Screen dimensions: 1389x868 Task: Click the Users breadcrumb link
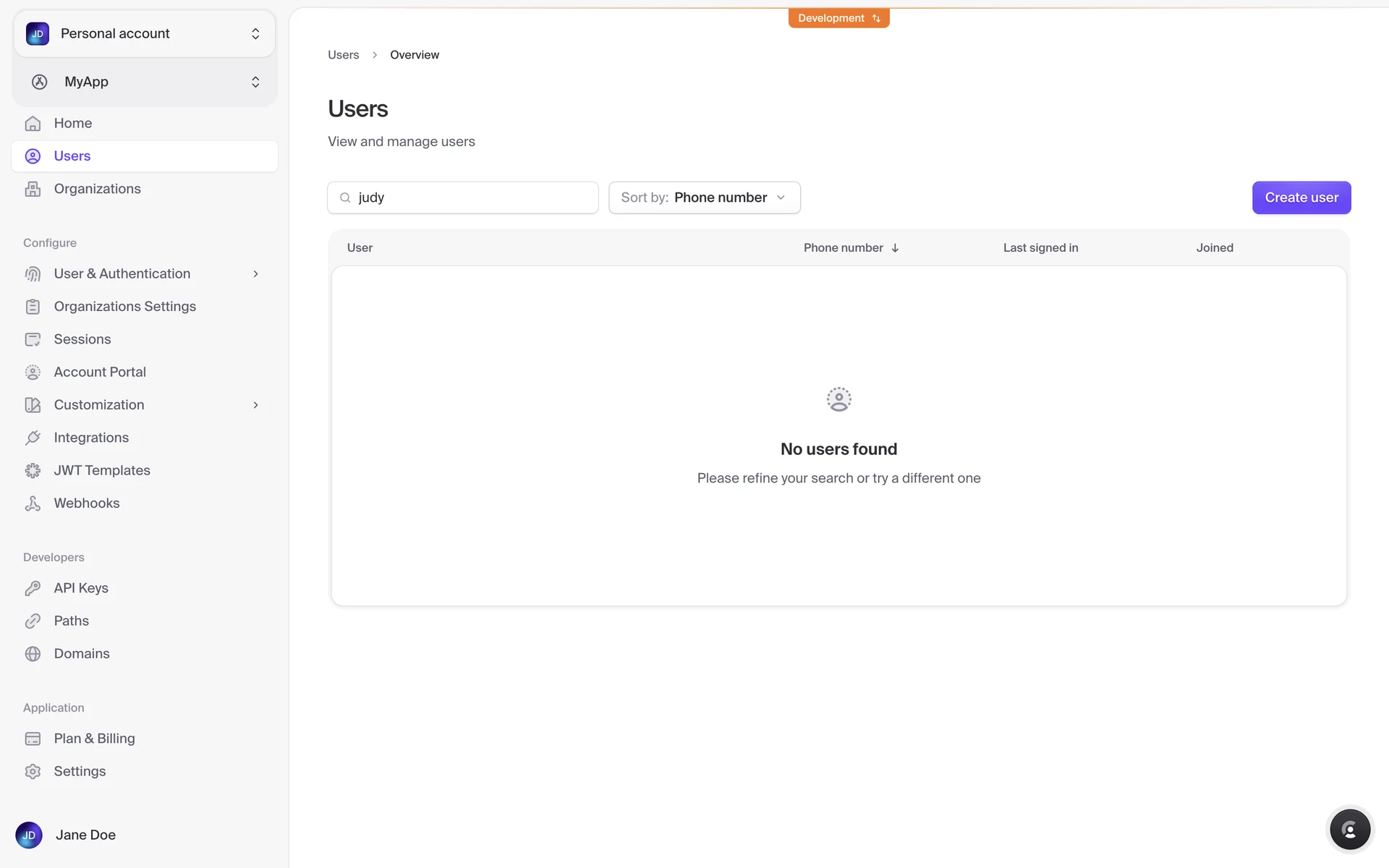pyautogui.click(x=343, y=55)
